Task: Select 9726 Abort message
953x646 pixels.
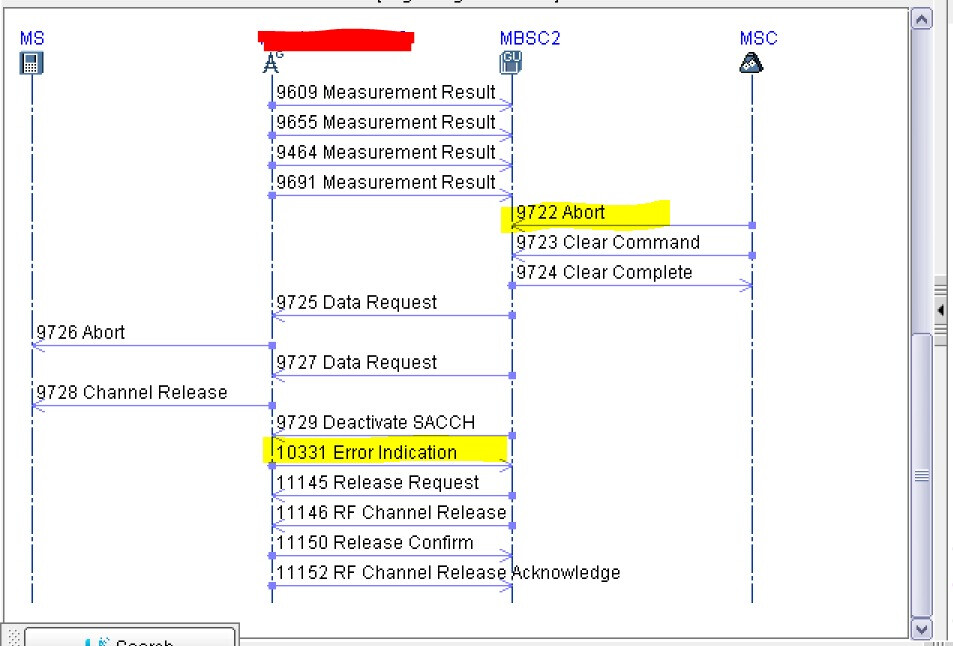Action: 81,332
